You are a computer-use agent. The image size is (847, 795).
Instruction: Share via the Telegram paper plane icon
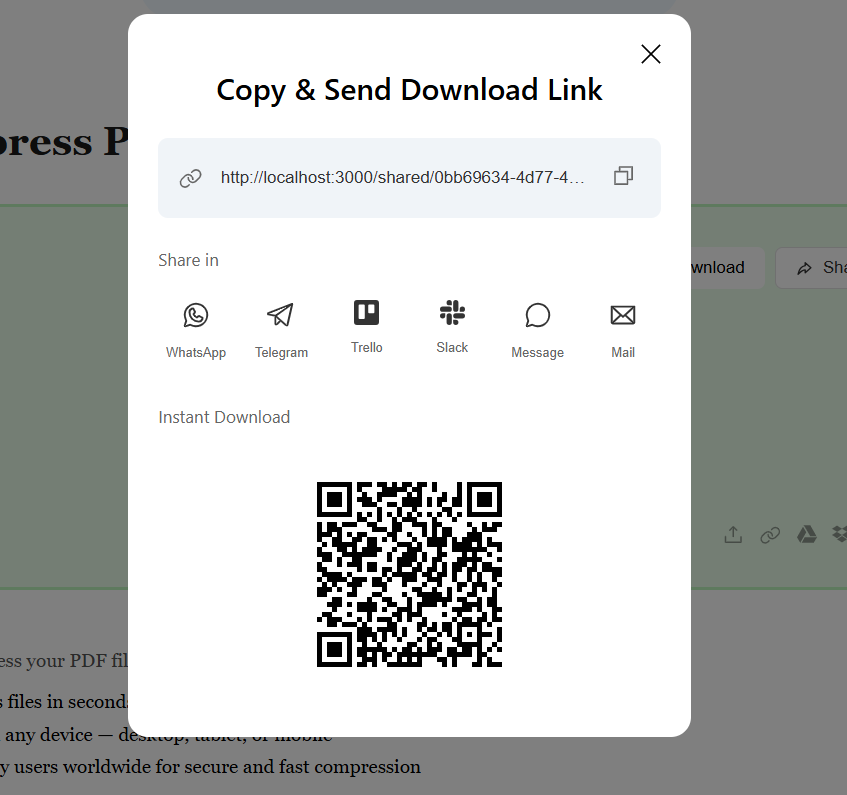pyautogui.click(x=281, y=315)
